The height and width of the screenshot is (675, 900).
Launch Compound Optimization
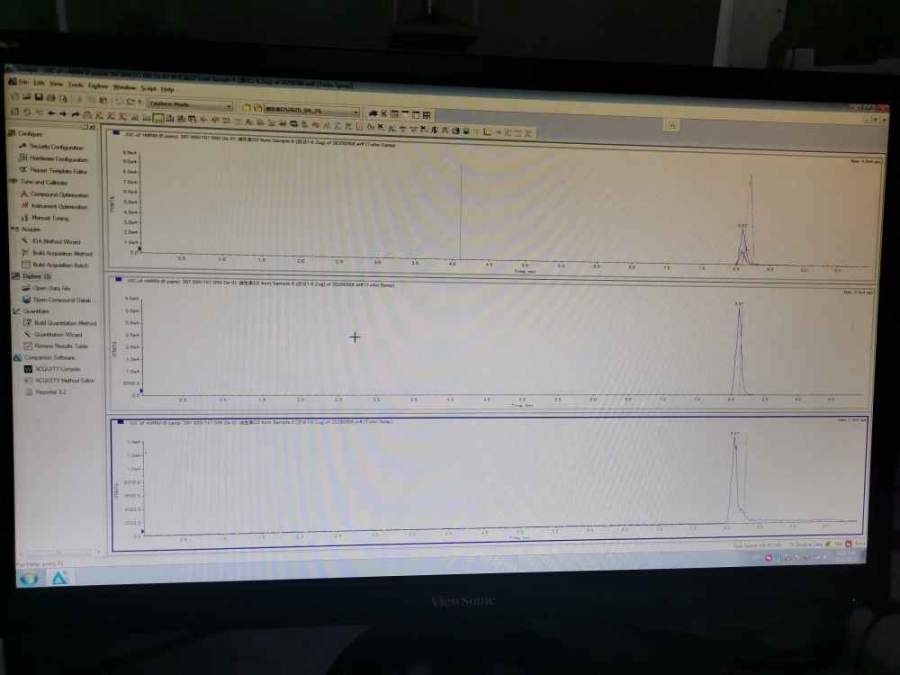(x=59, y=194)
